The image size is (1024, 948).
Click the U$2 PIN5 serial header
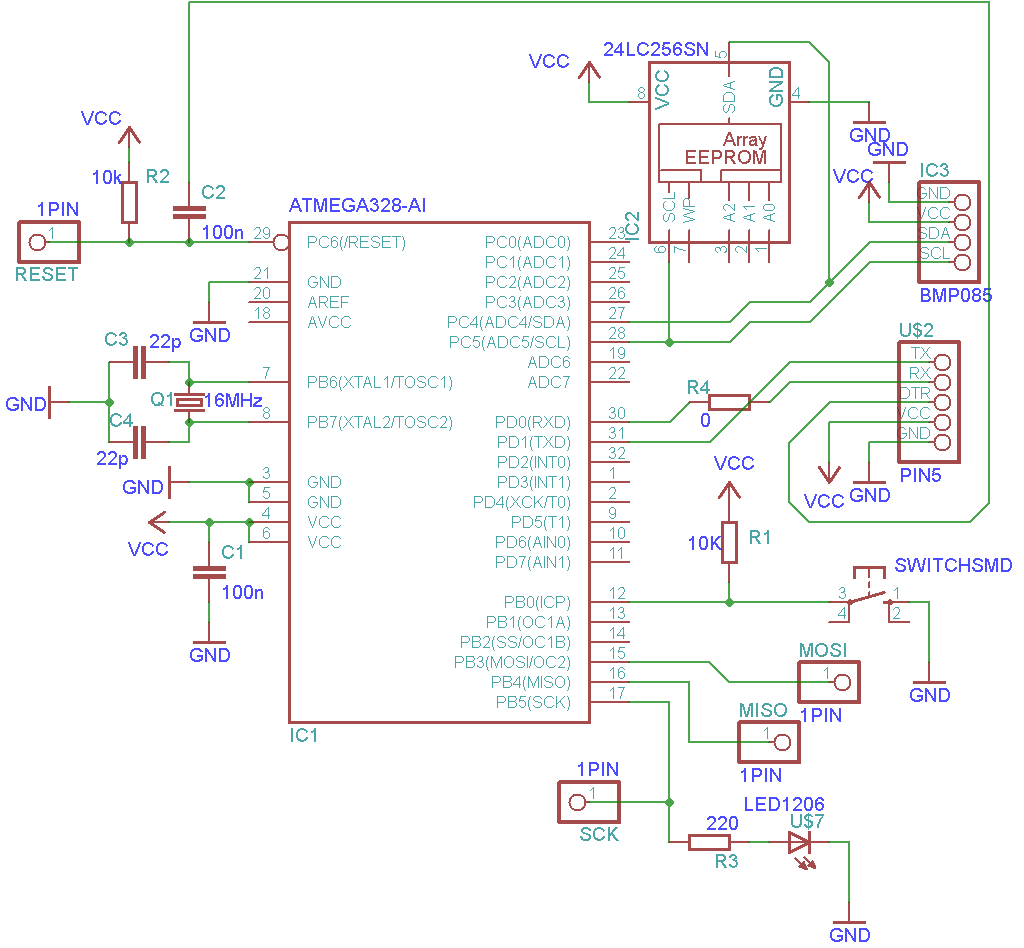click(929, 402)
